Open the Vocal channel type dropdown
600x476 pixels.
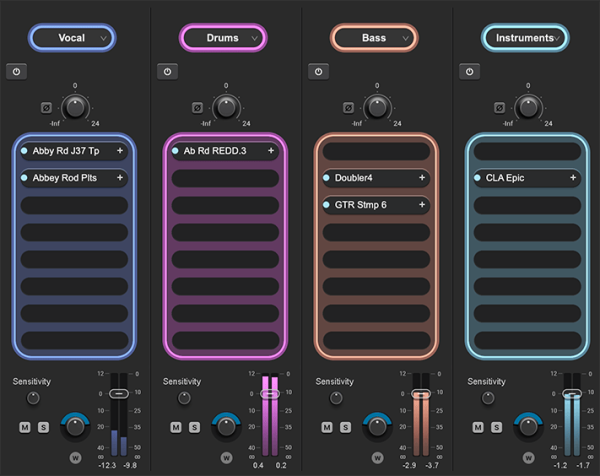[72, 38]
